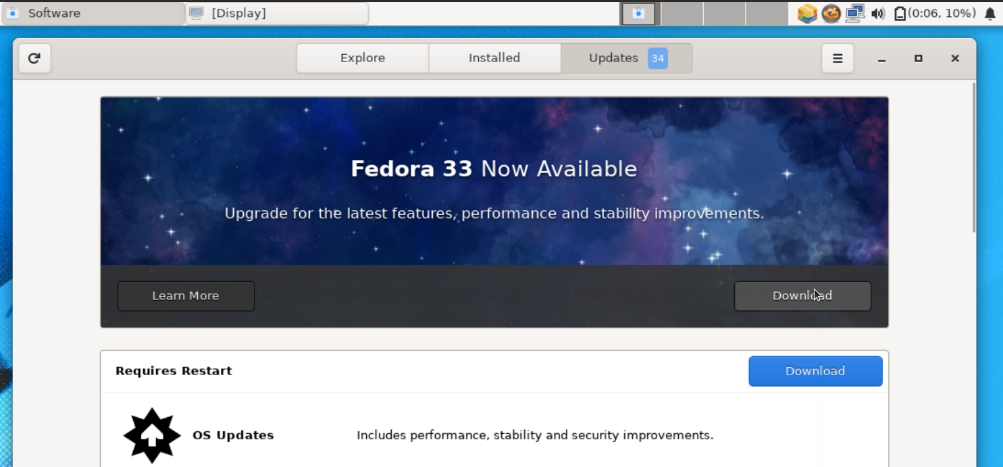Click 'Includes performance, stability and security improvements' text
This screenshot has width=1003, height=467.
[x=535, y=436]
